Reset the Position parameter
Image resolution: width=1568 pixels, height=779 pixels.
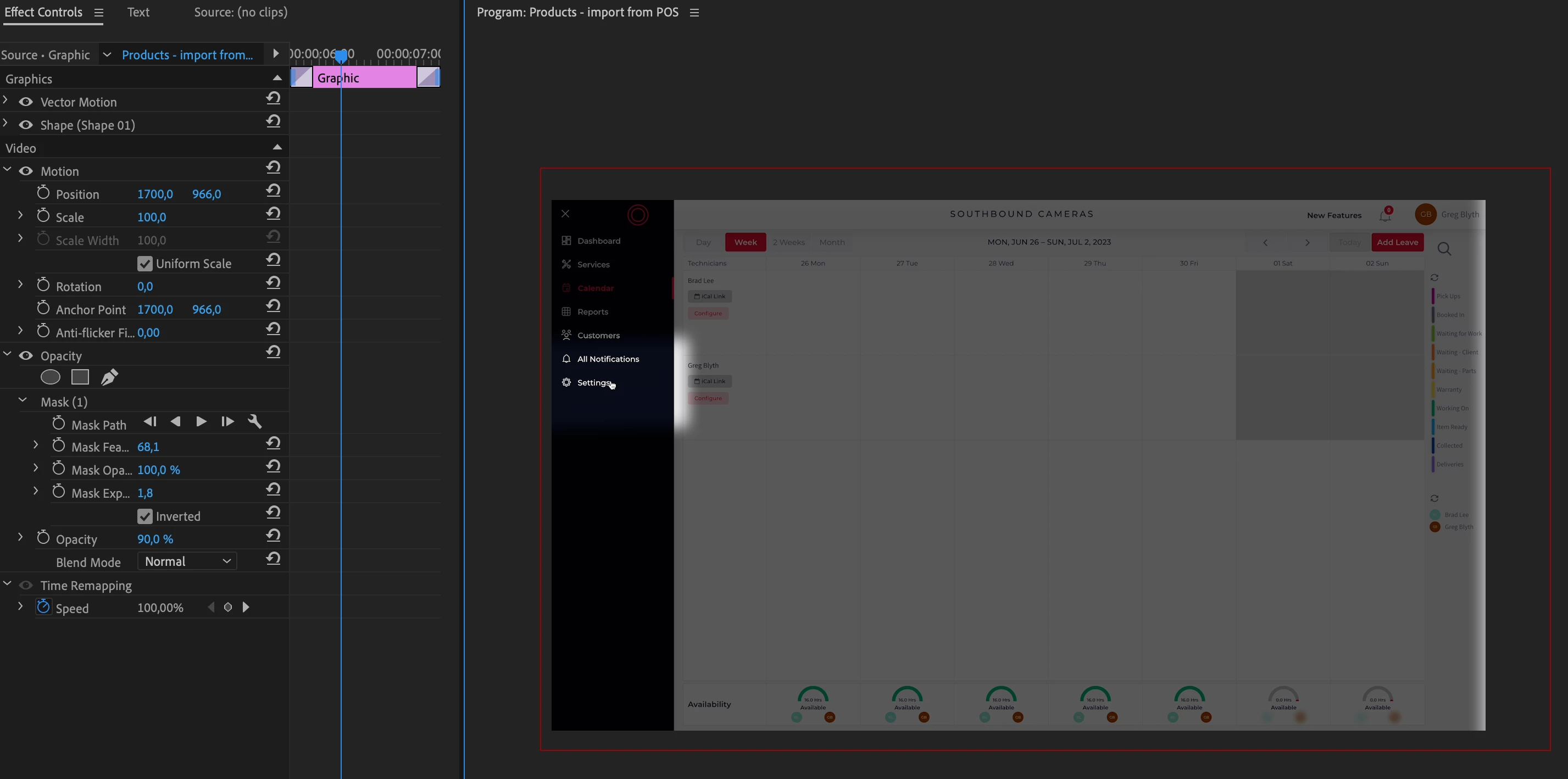(x=273, y=191)
